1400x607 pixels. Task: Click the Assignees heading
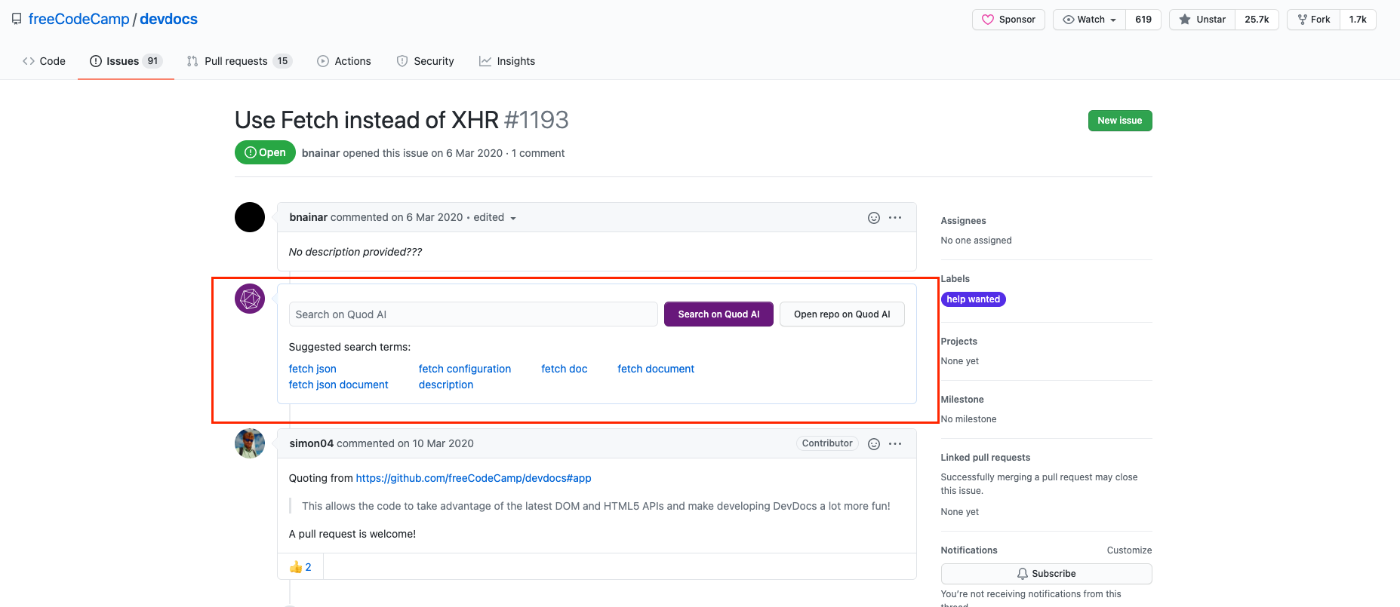pos(963,221)
